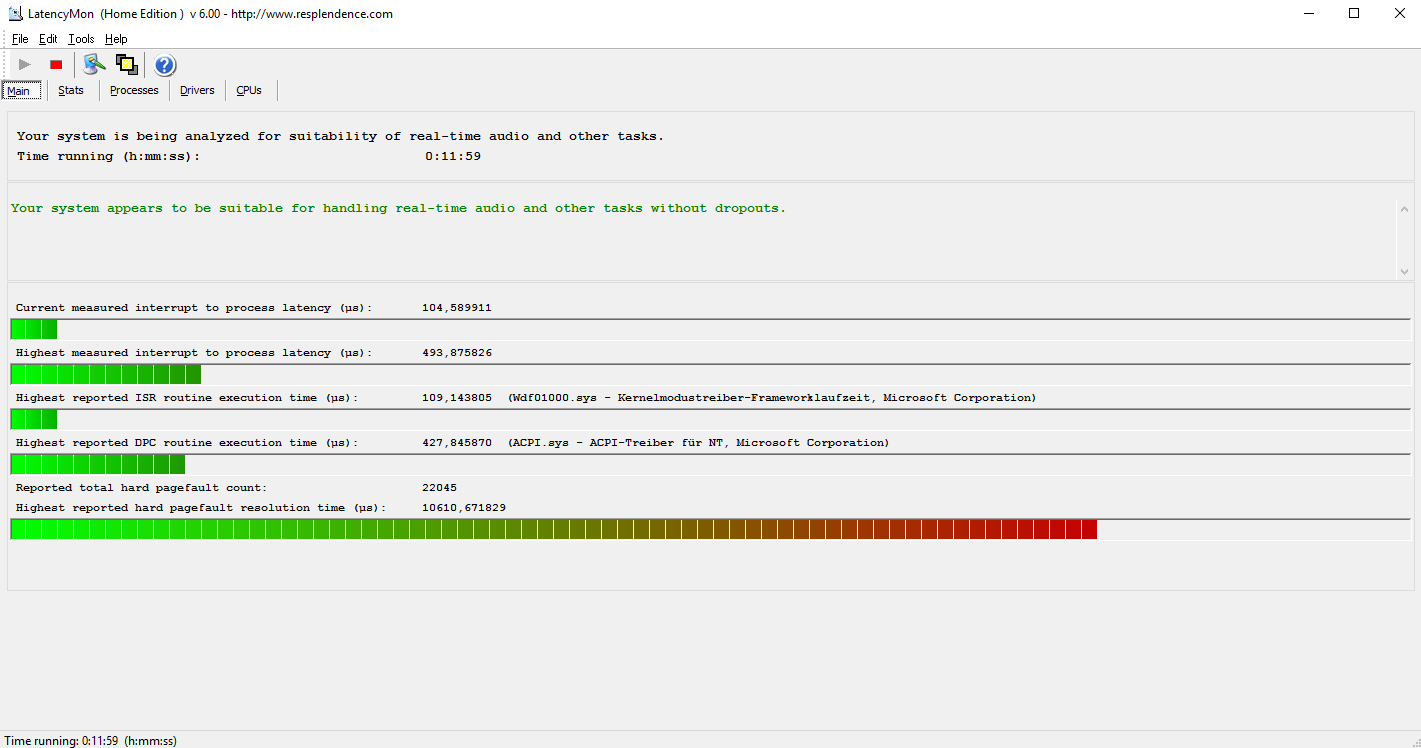Screen dimensions: 1421x748
Task: Open the Help menu
Action: coord(116,39)
